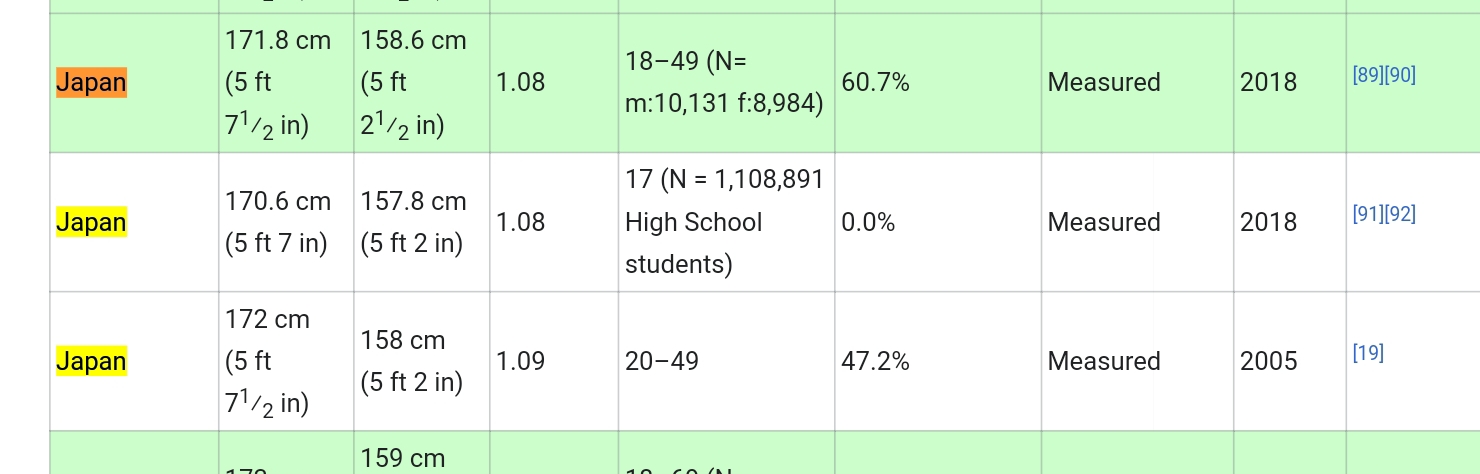Click the 0.0% population share cell

click(x=937, y=222)
